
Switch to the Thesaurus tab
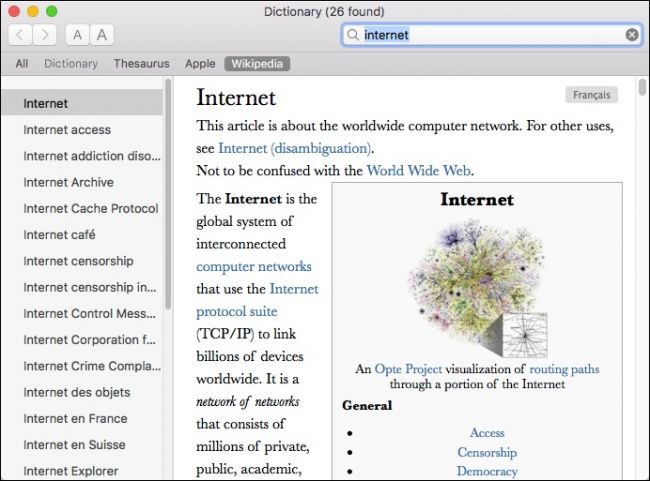coord(141,63)
